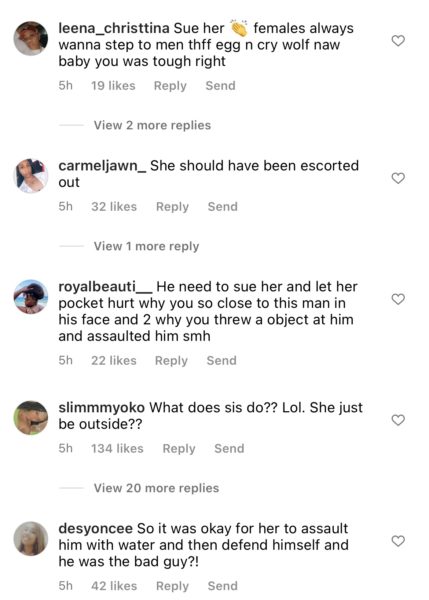Reply to leena_christtina's comment
The image size is (429, 600).
click(170, 86)
